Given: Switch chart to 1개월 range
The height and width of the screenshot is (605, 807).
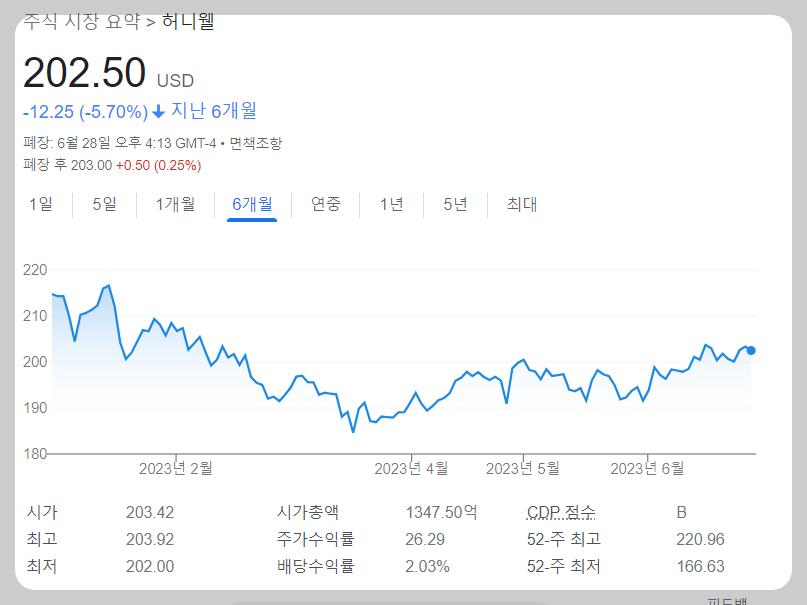Looking at the screenshot, I should [176, 204].
